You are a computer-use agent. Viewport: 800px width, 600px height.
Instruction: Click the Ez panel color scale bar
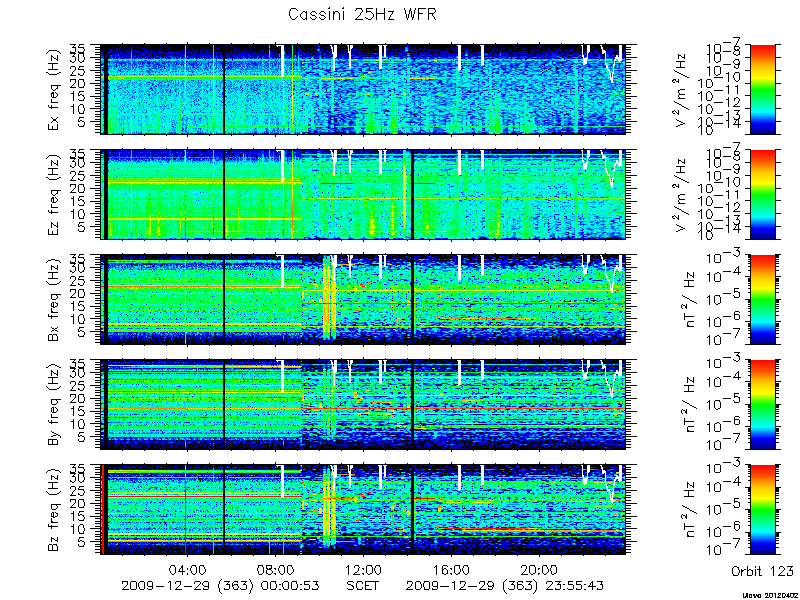[762, 194]
